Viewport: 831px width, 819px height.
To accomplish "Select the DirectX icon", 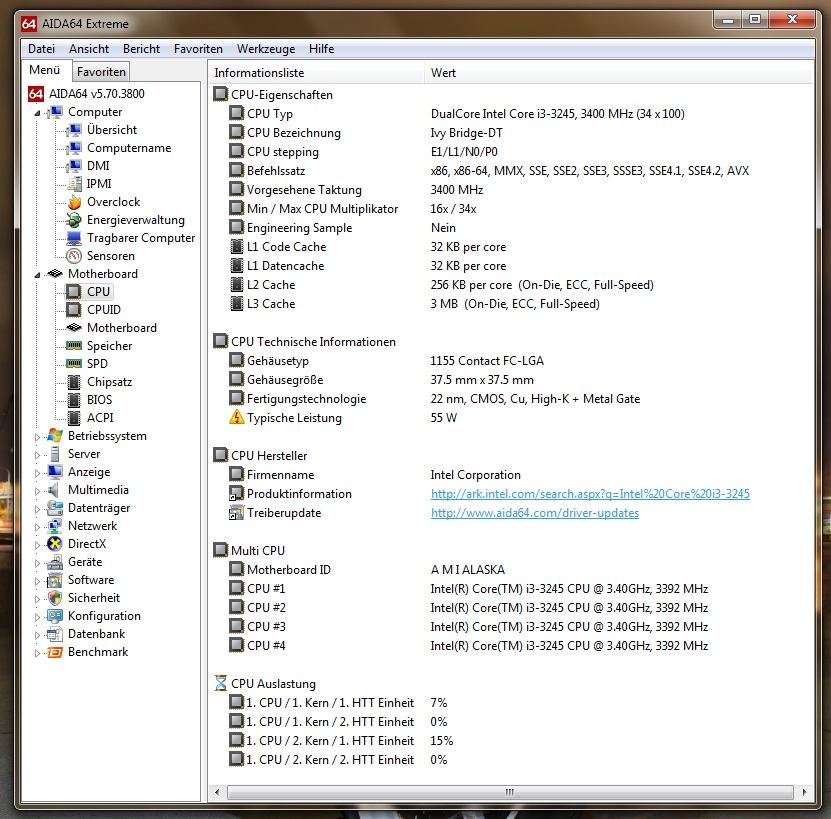I will [55, 544].
